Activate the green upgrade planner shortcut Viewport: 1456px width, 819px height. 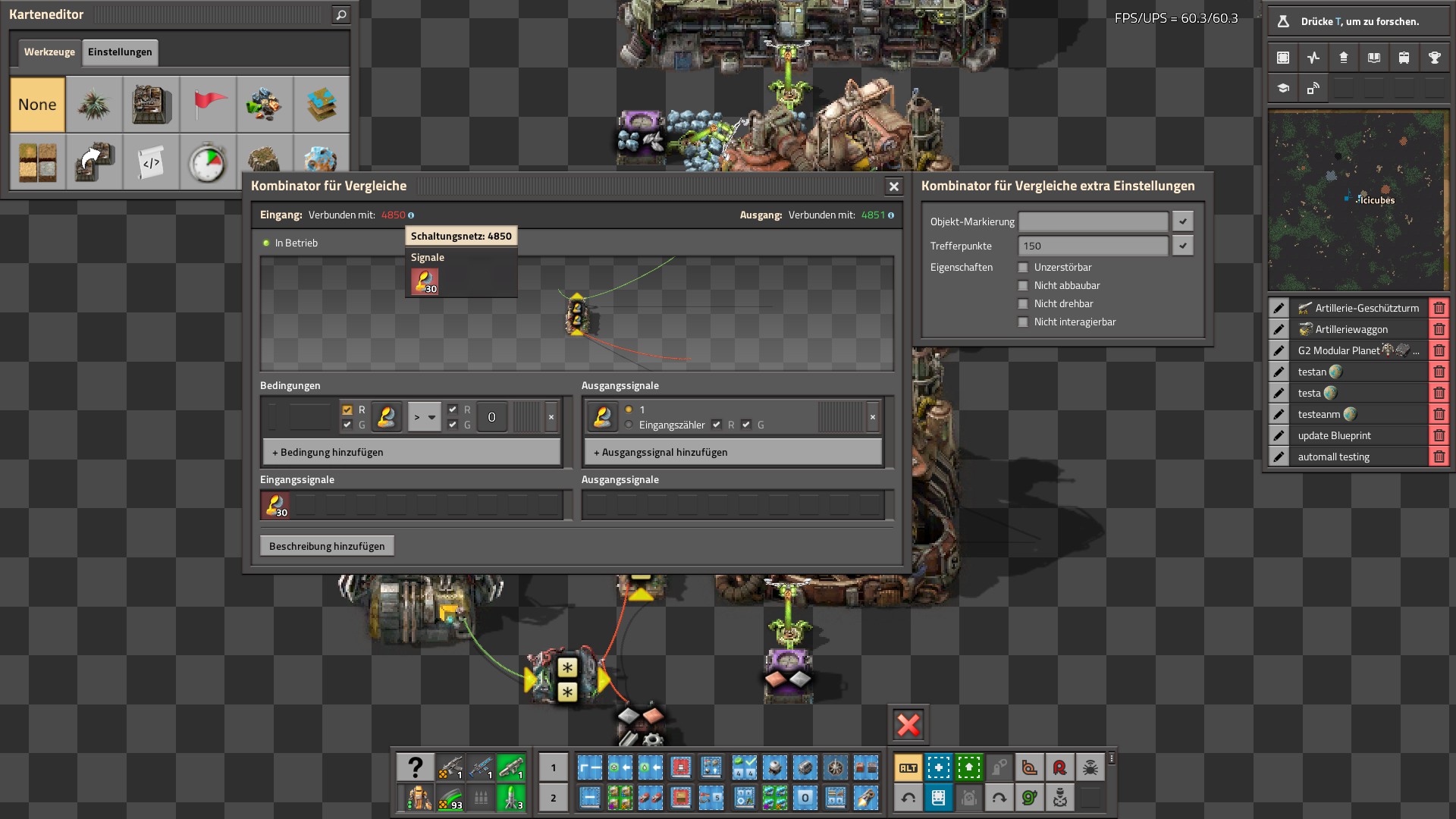(969, 767)
